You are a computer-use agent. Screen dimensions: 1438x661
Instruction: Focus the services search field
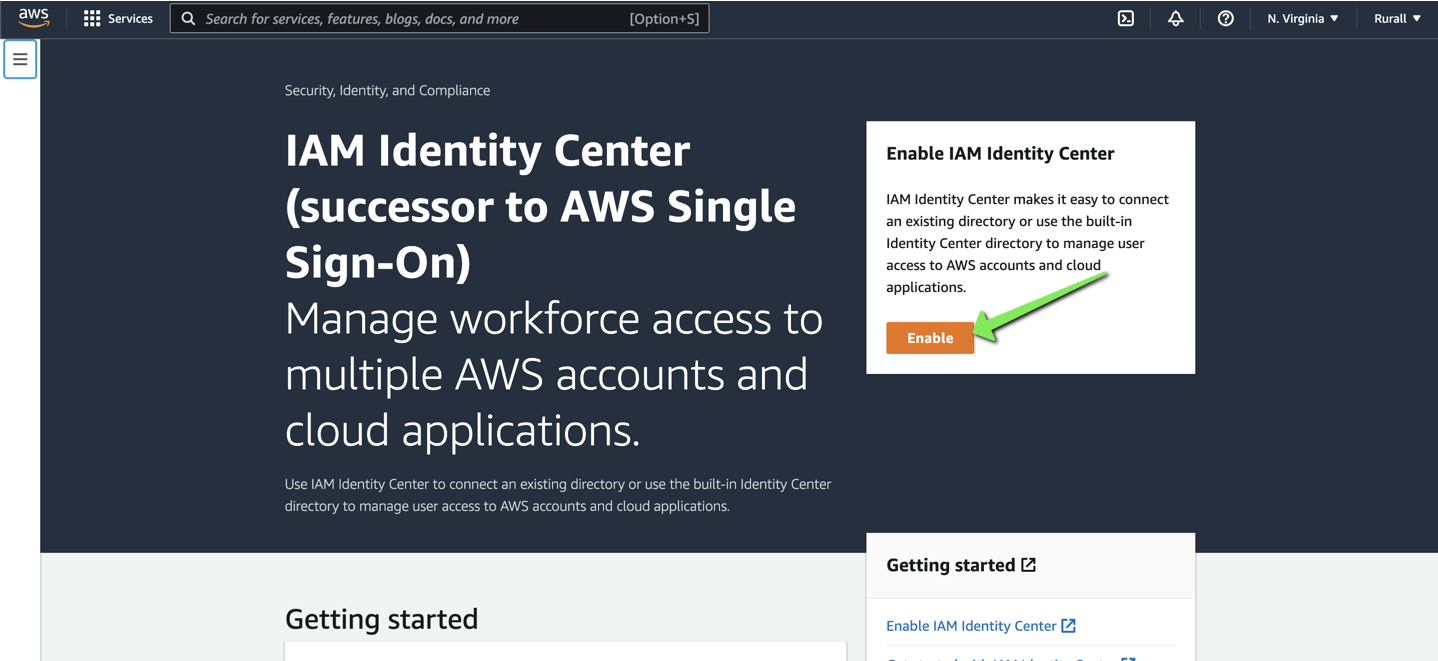tap(440, 18)
